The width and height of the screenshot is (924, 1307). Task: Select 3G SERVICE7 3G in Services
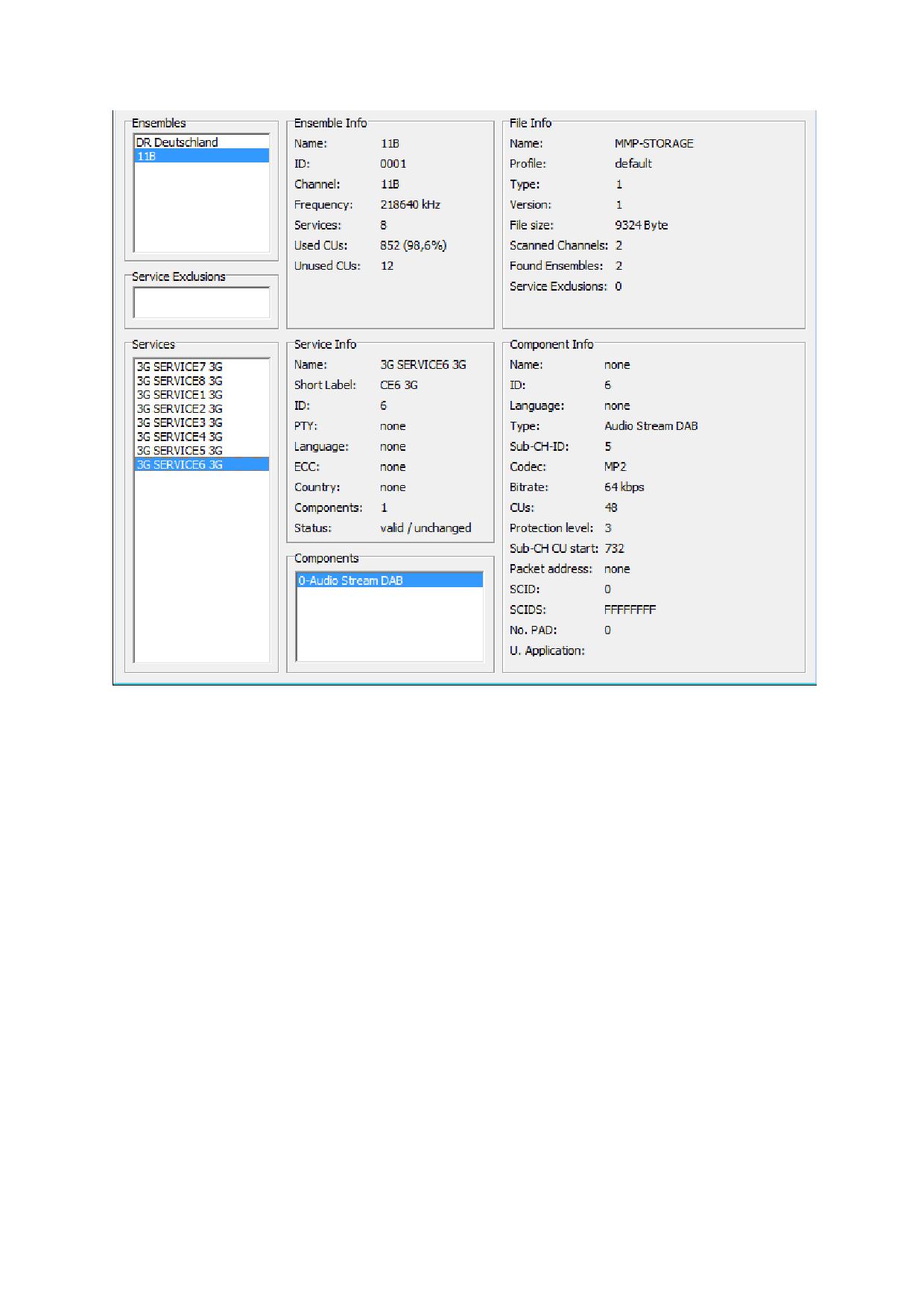point(180,367)
